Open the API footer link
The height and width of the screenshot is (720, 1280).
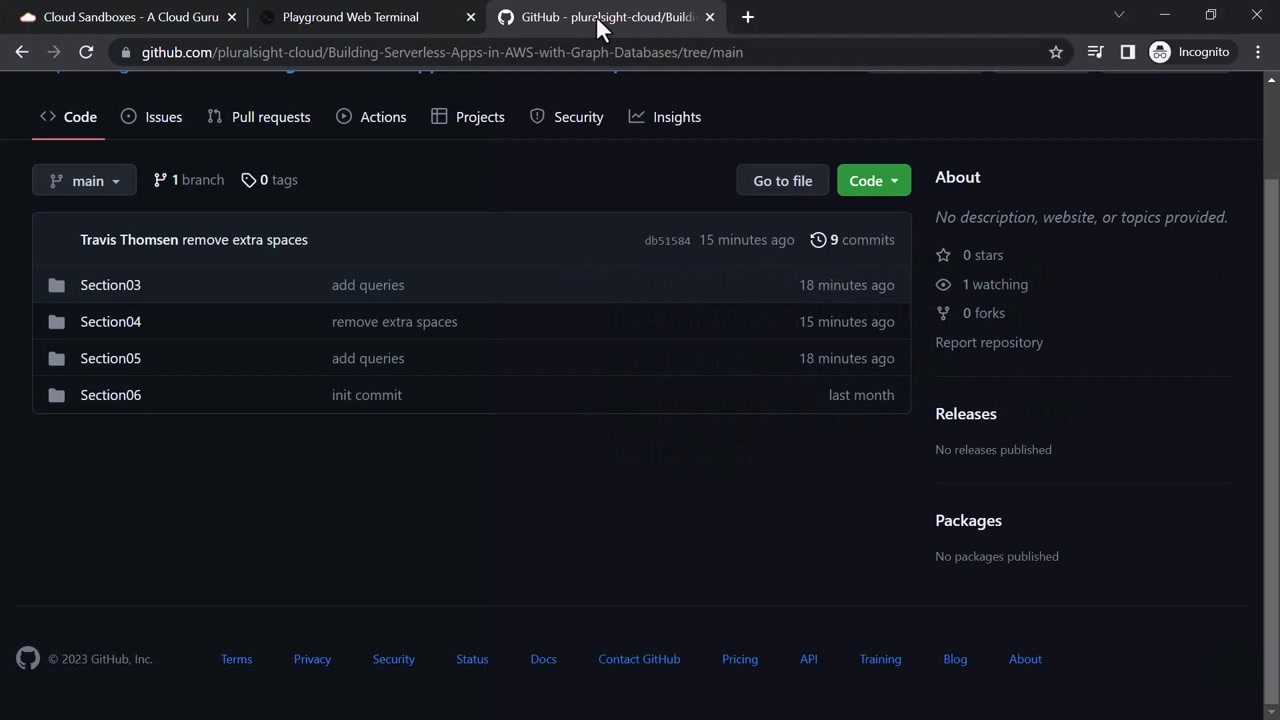(x=809, y=659)
